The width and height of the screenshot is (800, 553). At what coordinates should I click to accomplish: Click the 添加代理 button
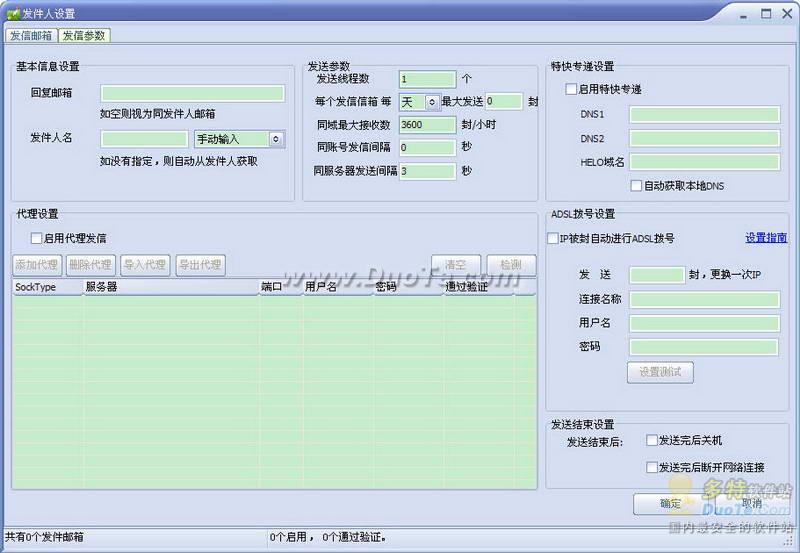click(x=36, y=265)
